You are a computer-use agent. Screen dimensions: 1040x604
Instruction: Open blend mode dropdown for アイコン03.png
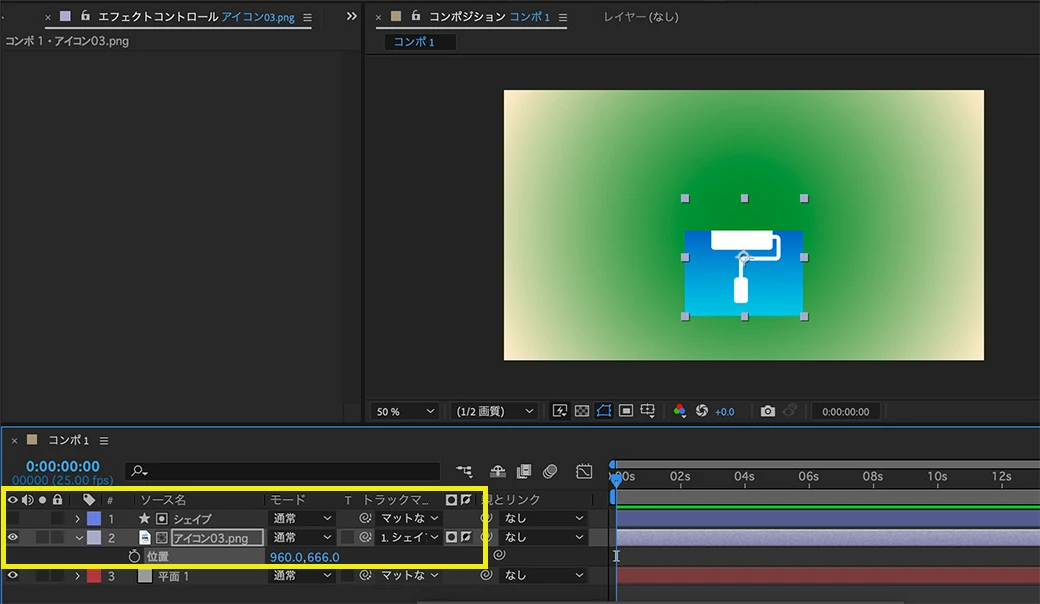(x=302, y=537)
